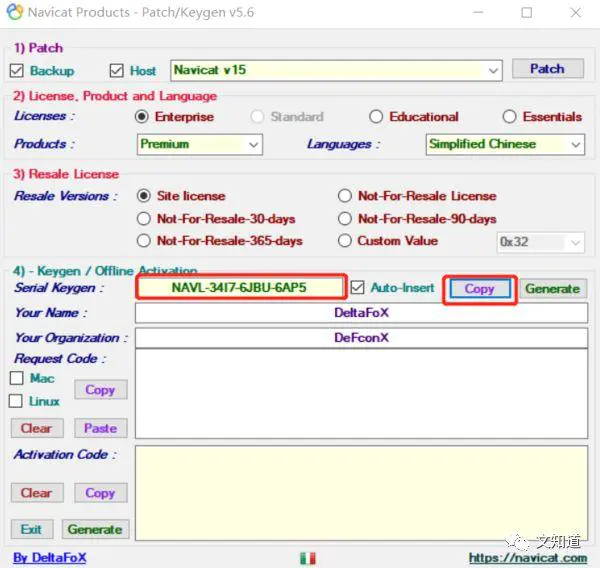Image resolution: width=600 pixels, height=568 pixels.
Task: Generate the activation code
Action: click(x=96, y=529)
